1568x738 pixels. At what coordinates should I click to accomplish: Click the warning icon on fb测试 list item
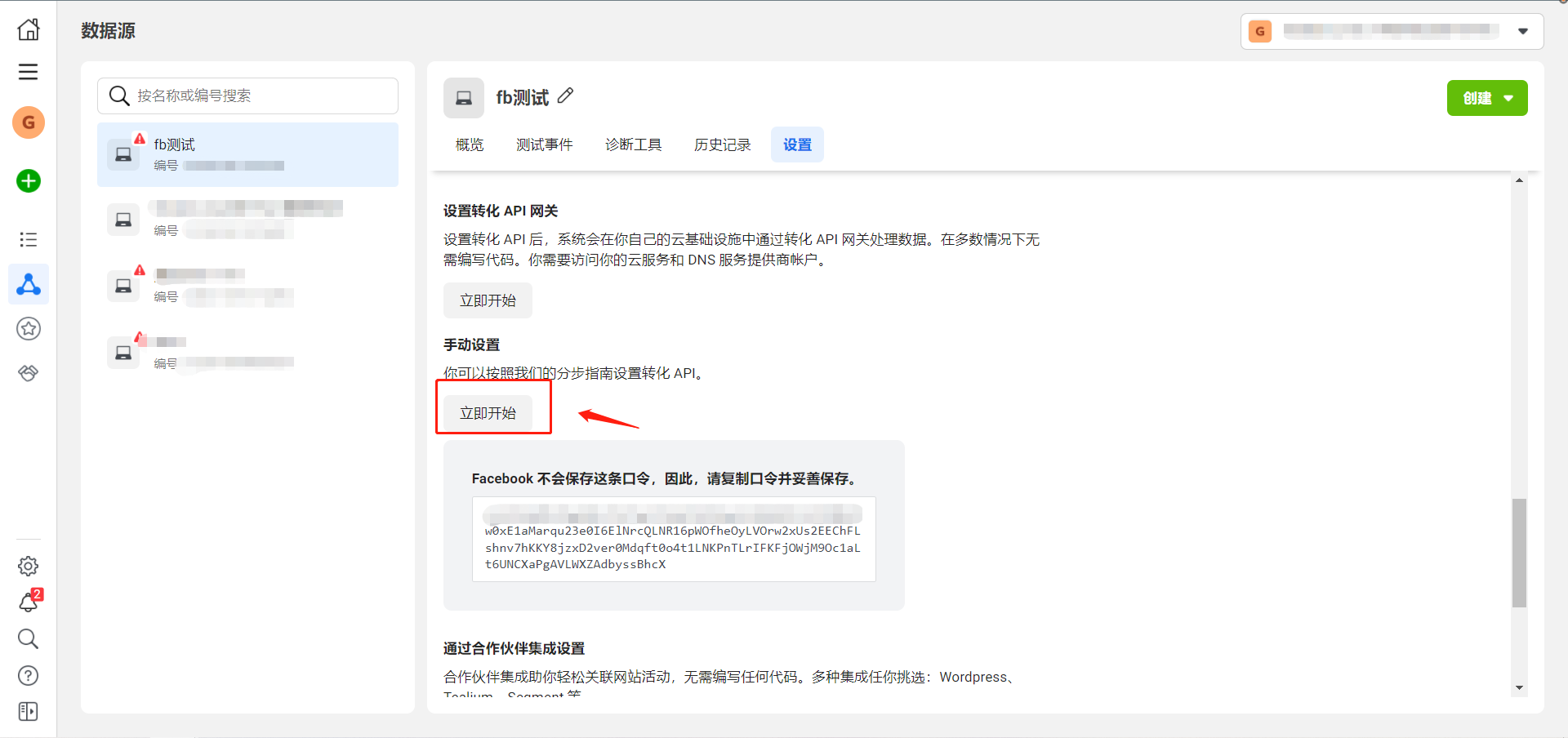click(140, 138)
